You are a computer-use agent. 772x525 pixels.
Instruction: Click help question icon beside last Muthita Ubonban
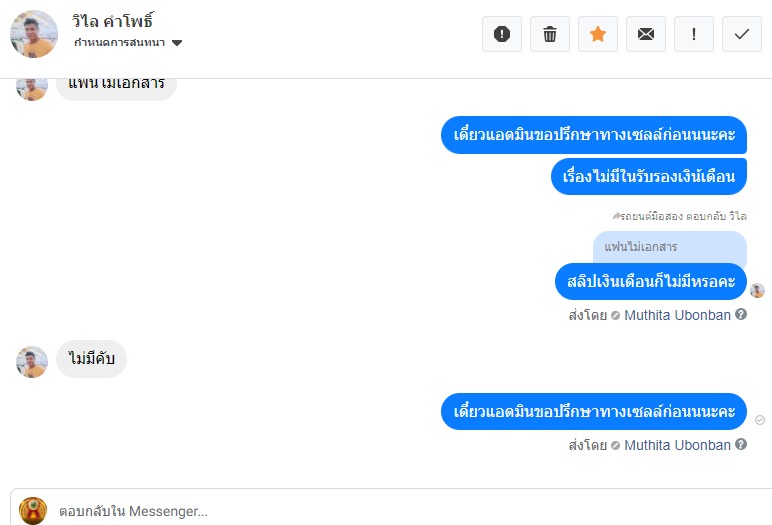[x=741, y=444]
